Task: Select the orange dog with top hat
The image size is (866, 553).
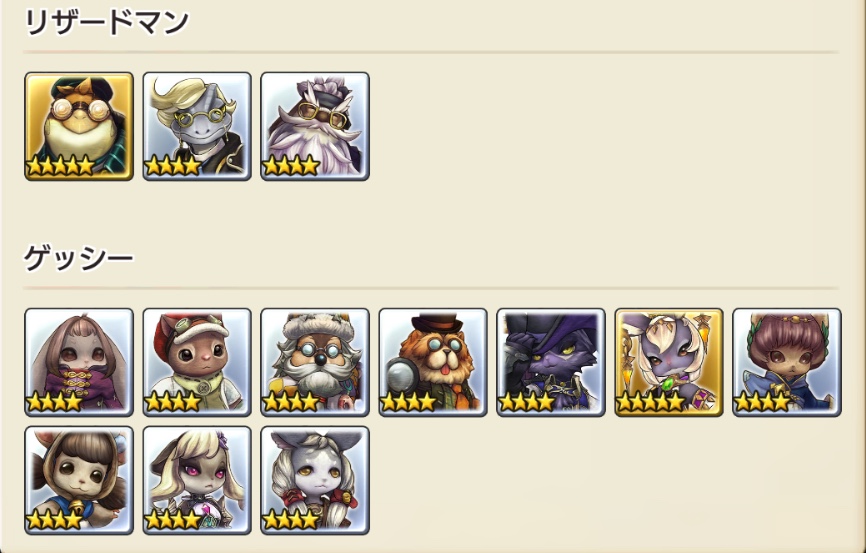Action: pos(433,362)
